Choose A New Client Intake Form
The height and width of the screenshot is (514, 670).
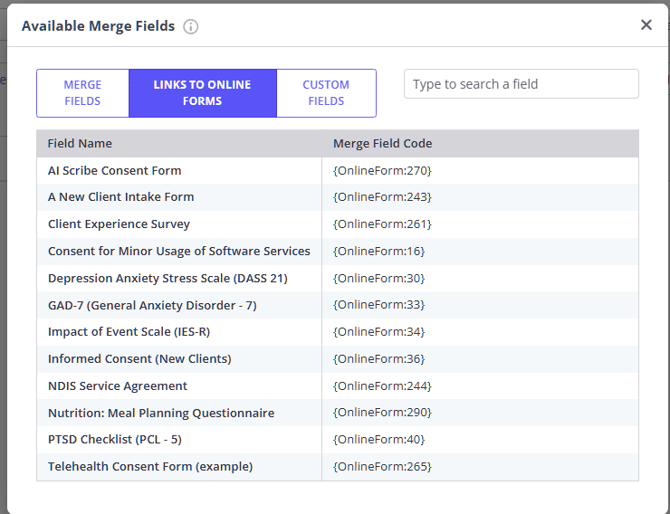point(121,197)
